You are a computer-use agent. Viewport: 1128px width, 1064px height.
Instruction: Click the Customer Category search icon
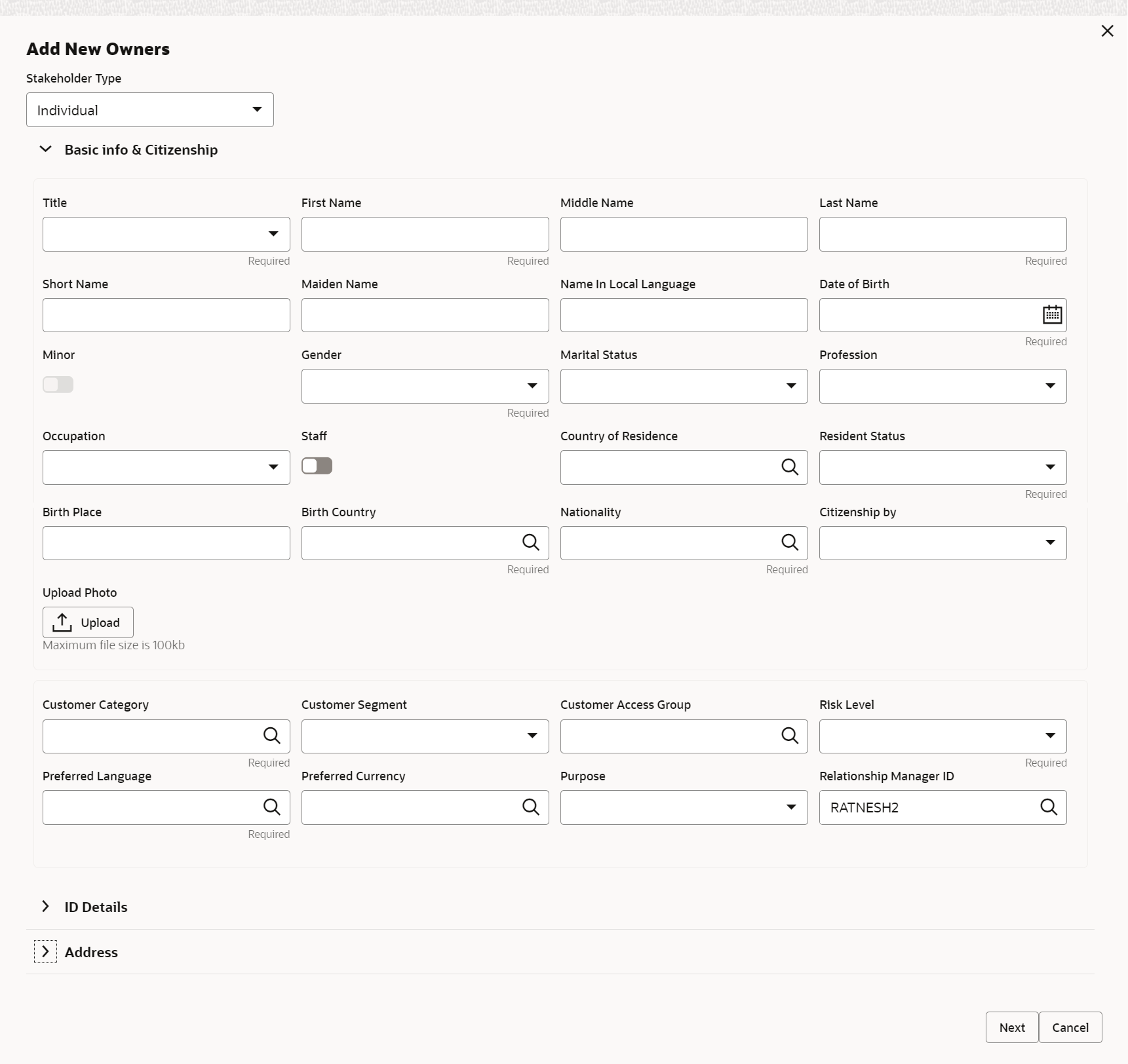(271, 736)
